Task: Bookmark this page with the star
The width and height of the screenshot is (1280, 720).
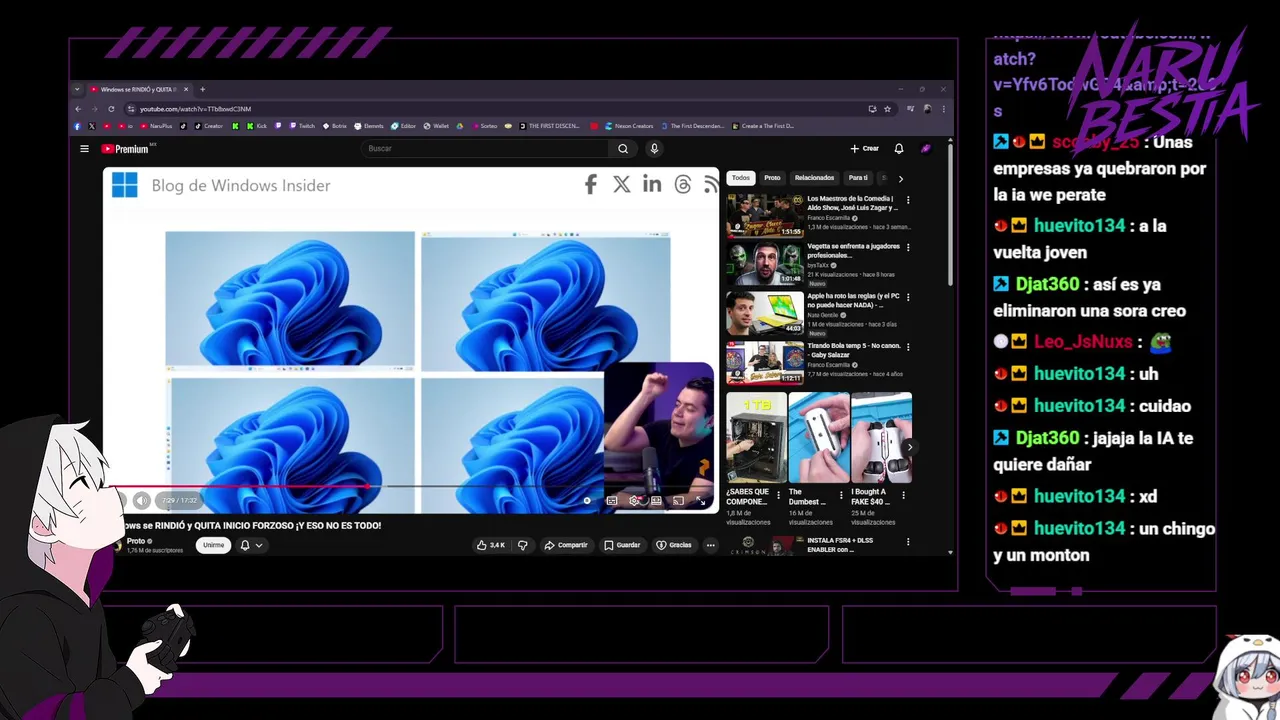Action: [x=887, y=109]
